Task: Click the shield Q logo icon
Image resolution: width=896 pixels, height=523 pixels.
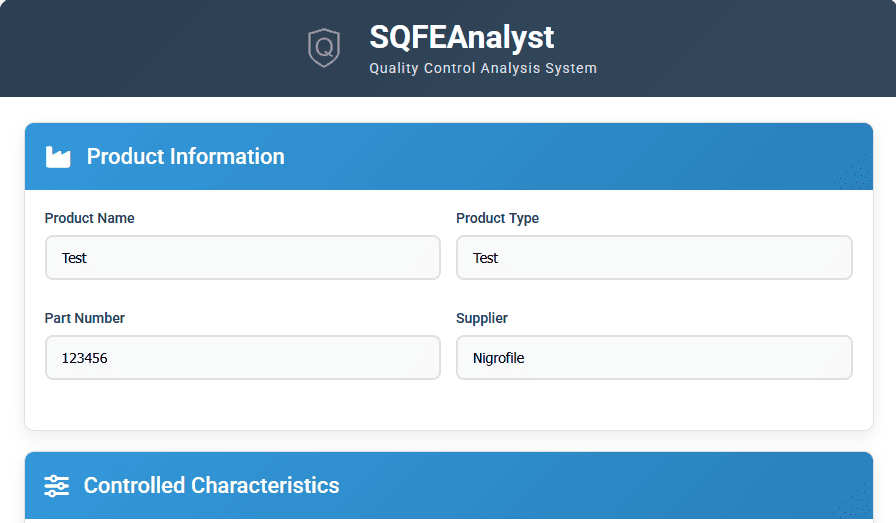Action: [324, 48]
